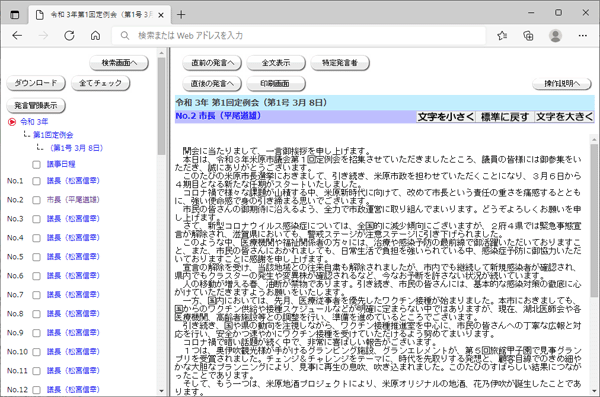Open the favorites star icon

pyautogui.click(x=502, y=36)
